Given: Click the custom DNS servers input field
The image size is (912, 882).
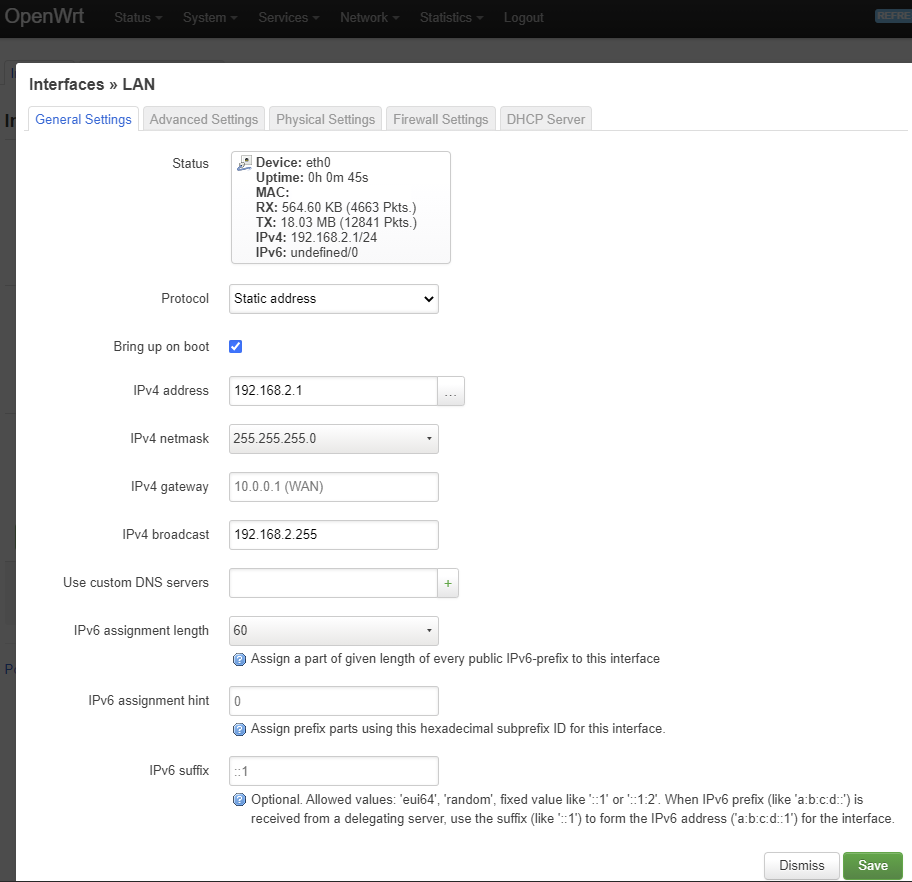Looking at the screenshot, I should point(333,583).
